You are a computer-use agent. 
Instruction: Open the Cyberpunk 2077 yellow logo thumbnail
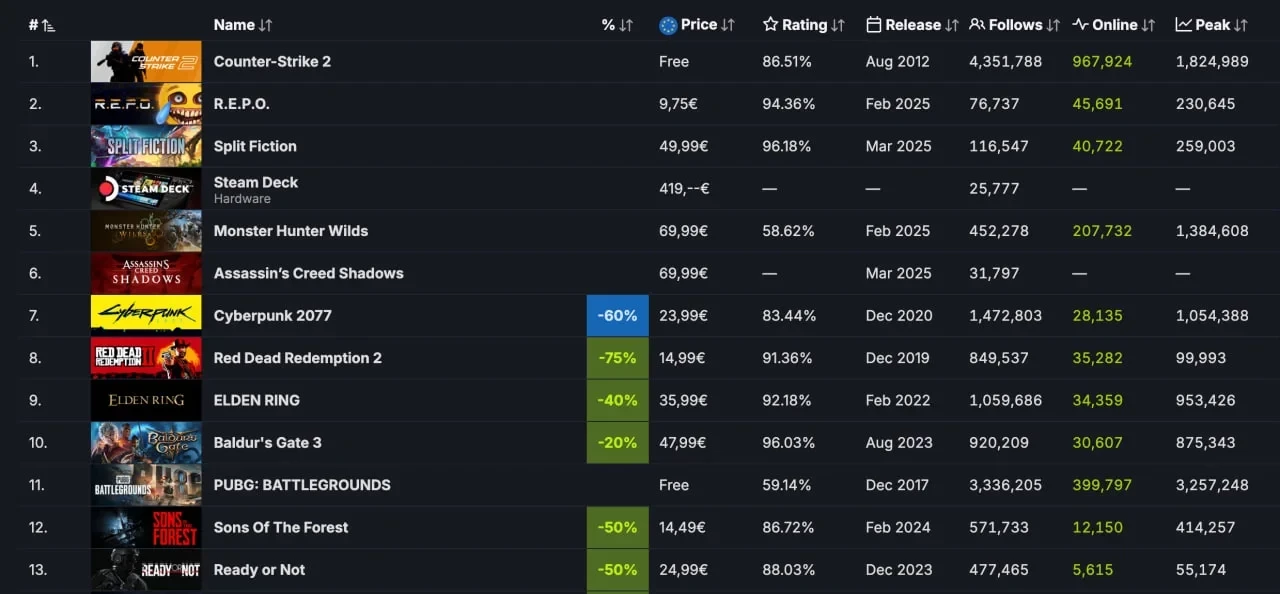[146, 316]
